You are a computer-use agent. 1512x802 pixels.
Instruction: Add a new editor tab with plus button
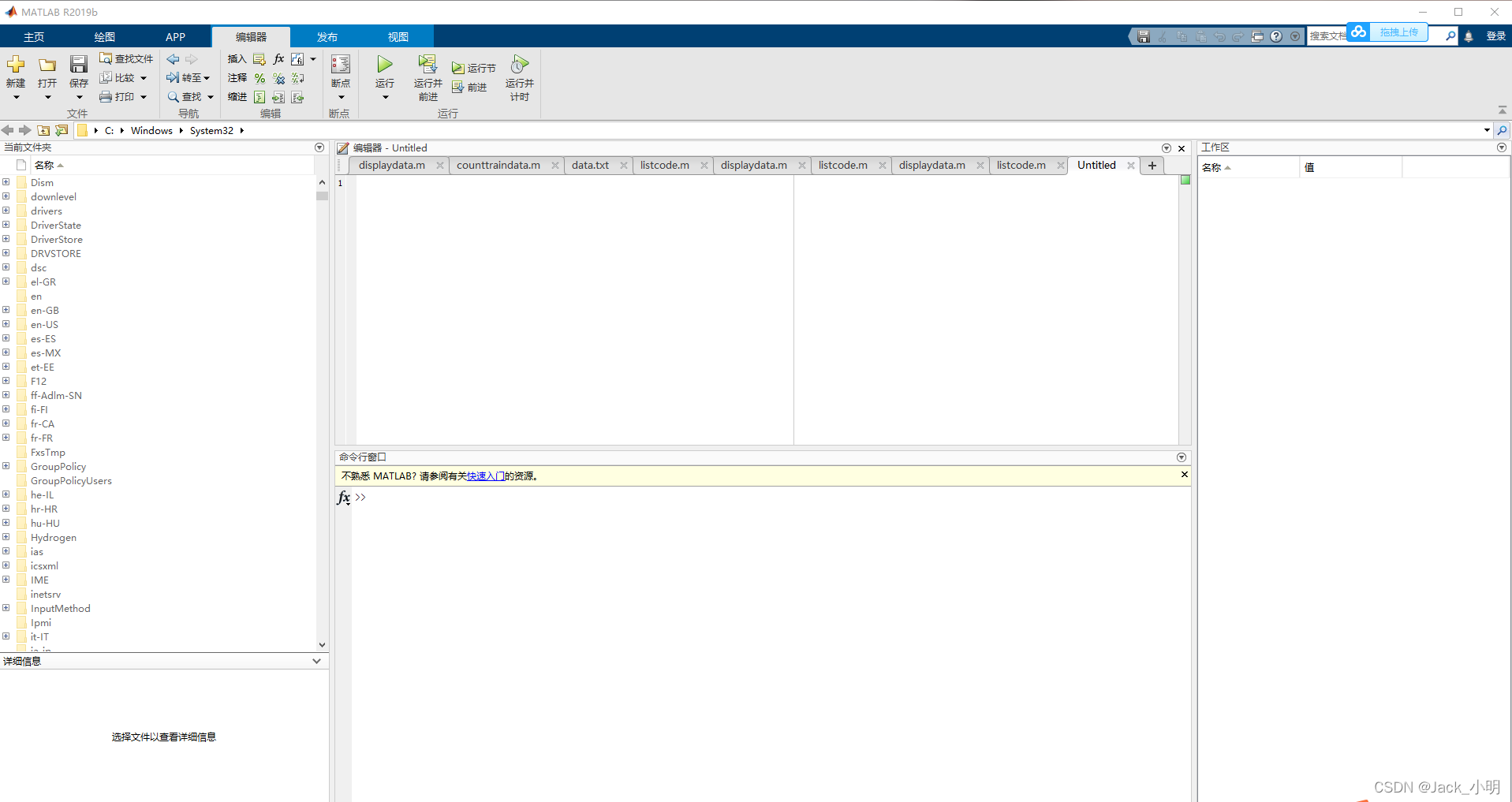pos(1152,165)
